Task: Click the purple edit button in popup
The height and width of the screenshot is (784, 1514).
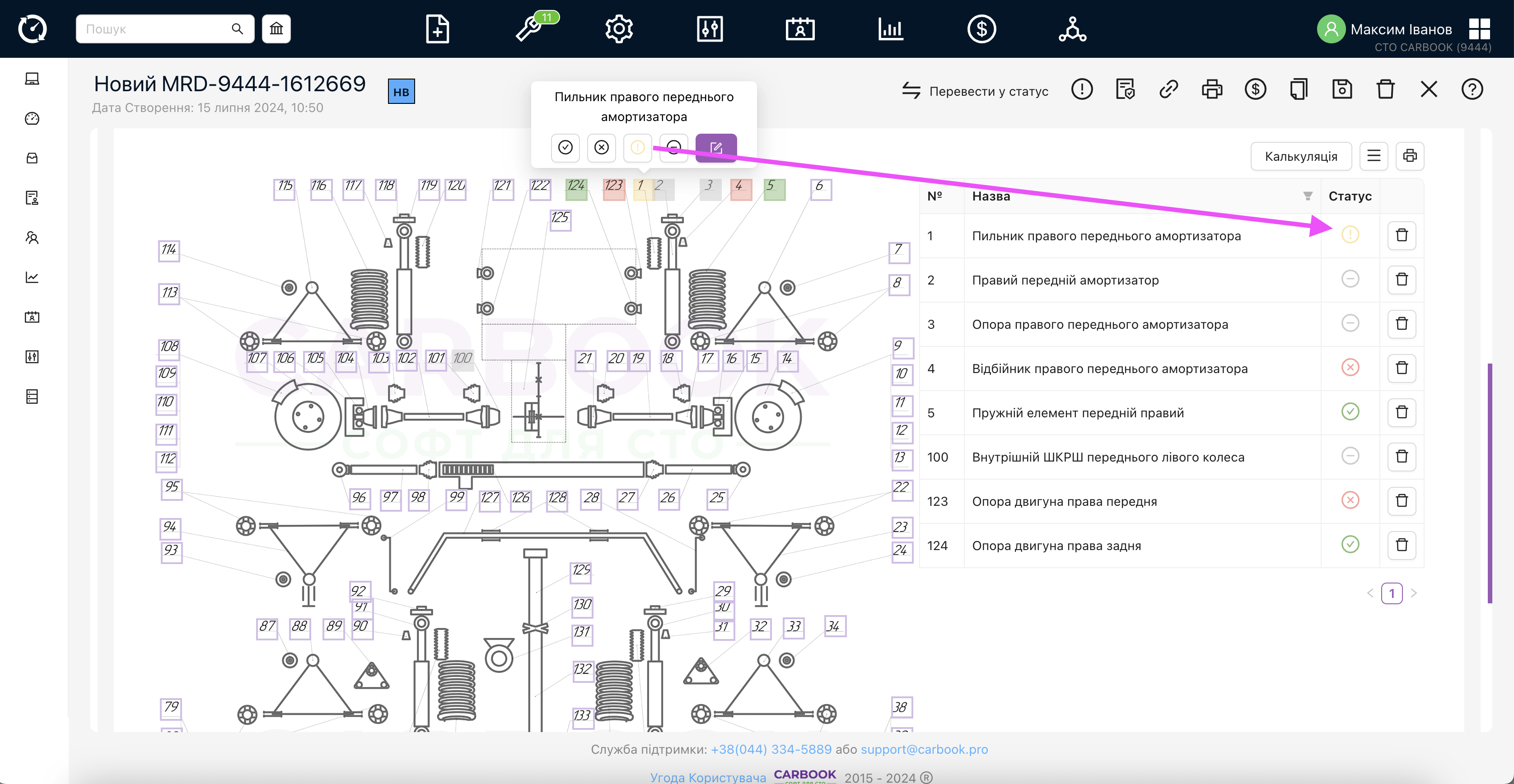Action: click(715, 147)
